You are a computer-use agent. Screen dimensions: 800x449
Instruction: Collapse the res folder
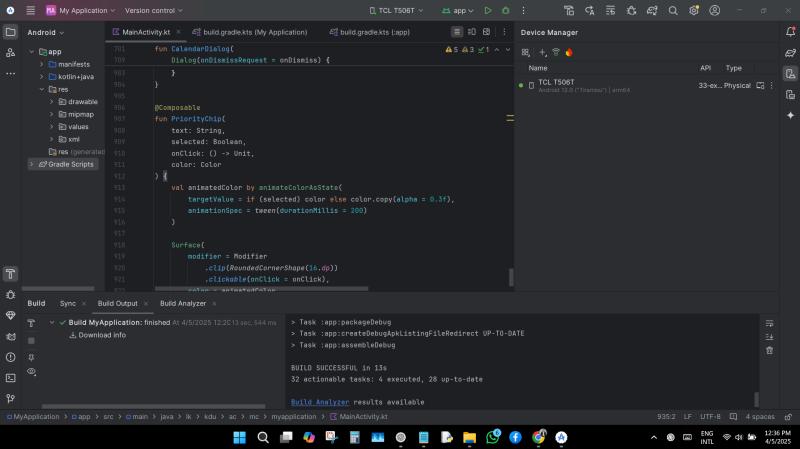pos(42,89)
